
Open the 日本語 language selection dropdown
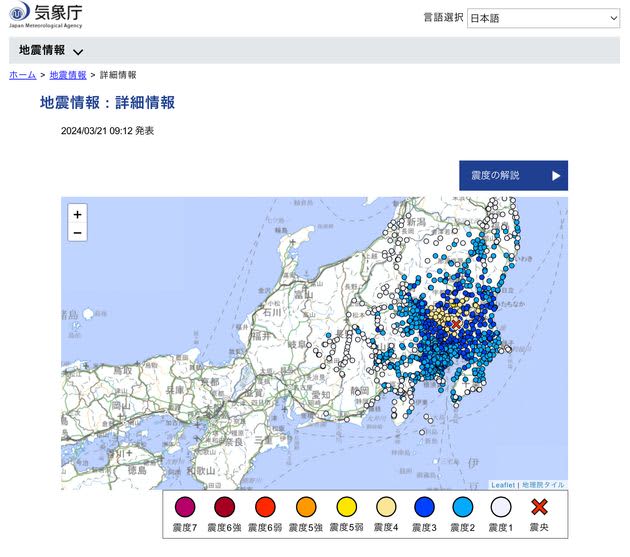[x=543, y=19]
